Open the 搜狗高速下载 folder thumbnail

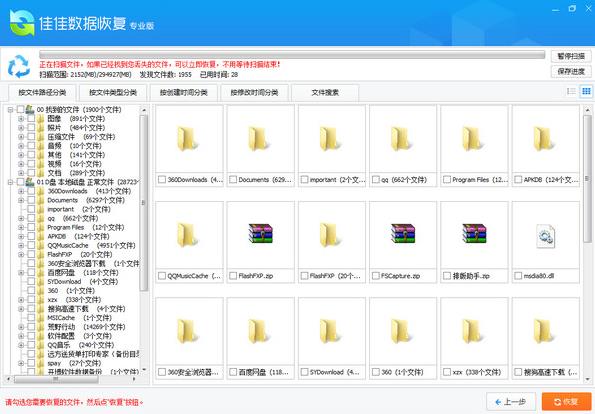[544, 332]
